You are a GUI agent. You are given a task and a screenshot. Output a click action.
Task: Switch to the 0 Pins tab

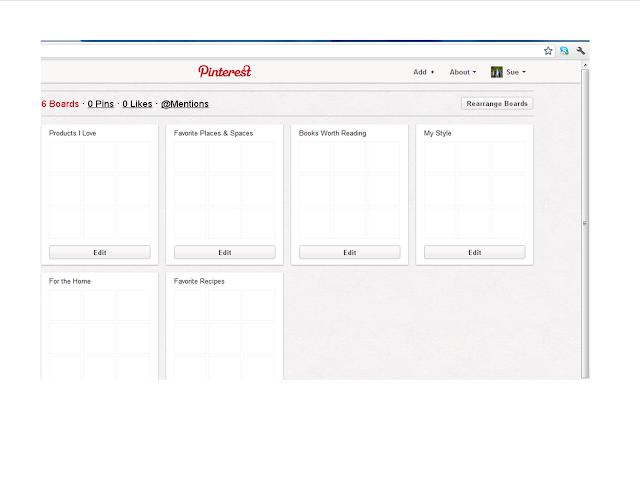100,104
